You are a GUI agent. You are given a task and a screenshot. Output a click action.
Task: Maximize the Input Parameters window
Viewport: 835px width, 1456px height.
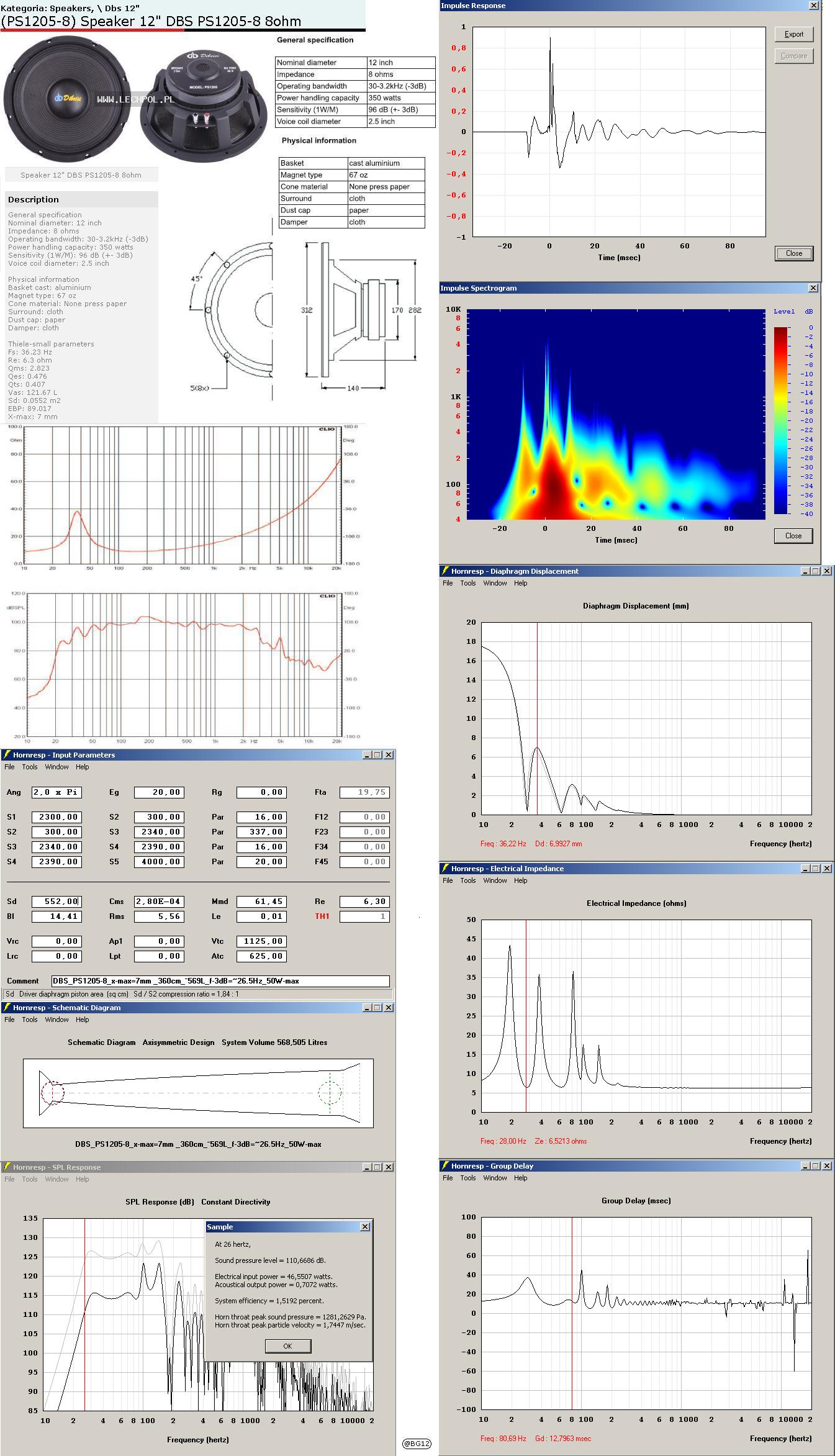click(x=377, y=755)
